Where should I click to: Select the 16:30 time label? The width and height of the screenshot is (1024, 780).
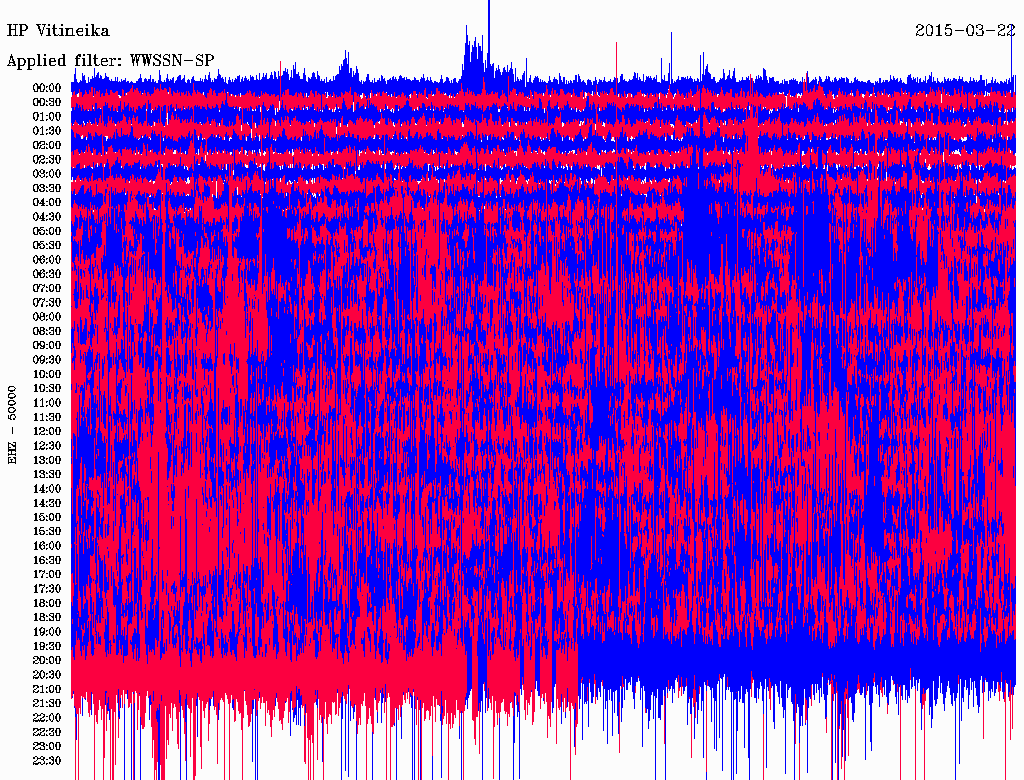(x=47, y=560)
